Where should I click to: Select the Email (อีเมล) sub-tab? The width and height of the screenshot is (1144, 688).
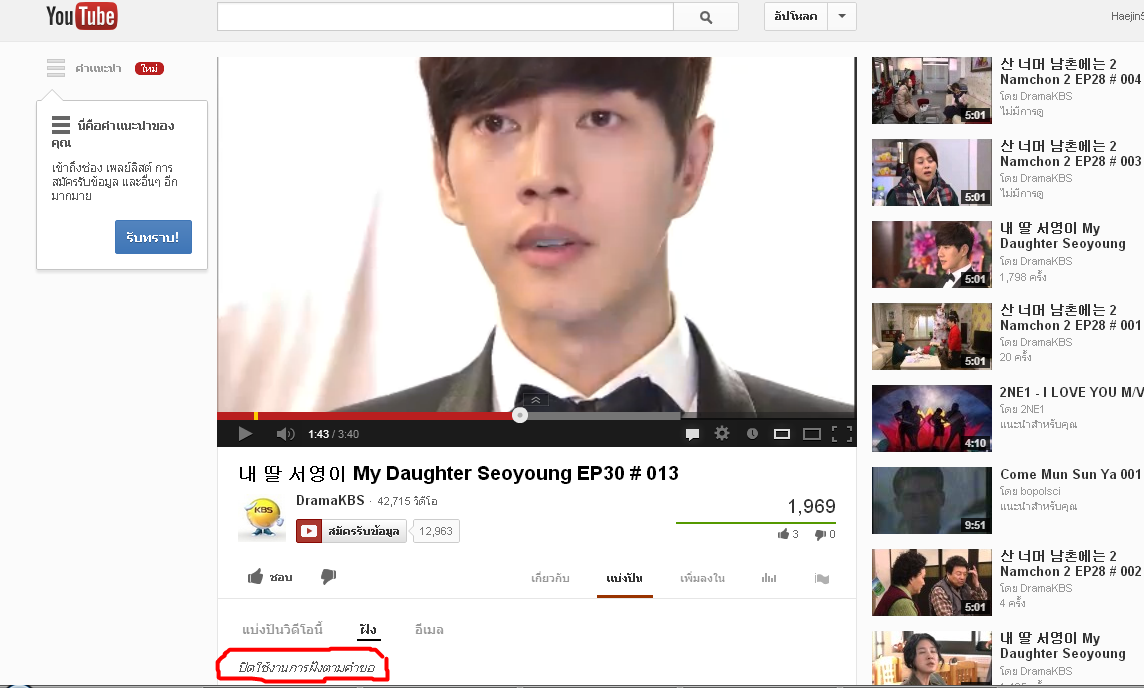coord(429,630)
